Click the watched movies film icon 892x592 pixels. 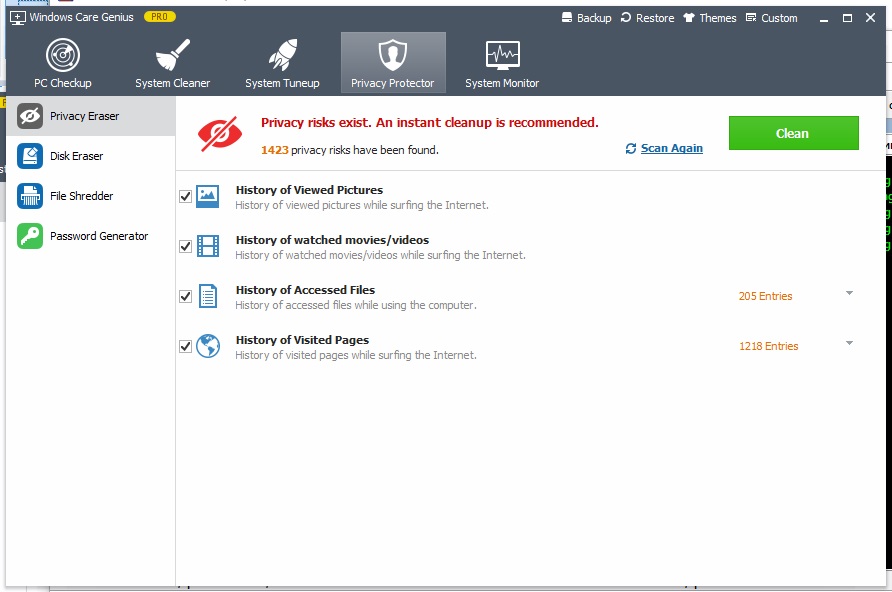point(208,246)
